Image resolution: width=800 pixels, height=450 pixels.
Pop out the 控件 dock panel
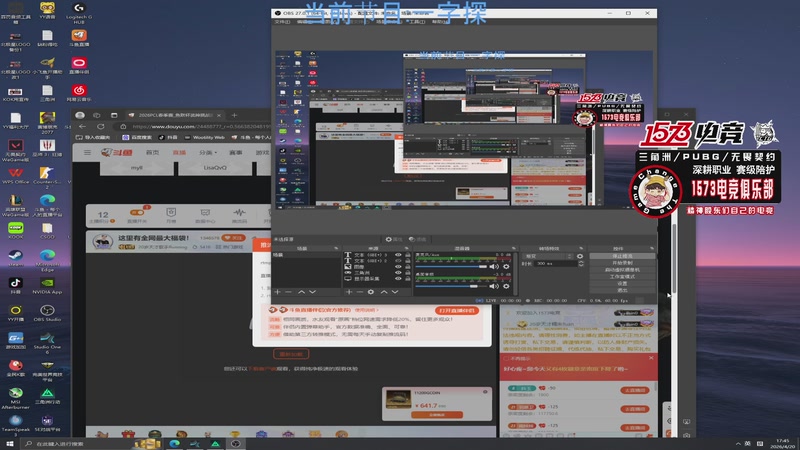tap(652, 248)
